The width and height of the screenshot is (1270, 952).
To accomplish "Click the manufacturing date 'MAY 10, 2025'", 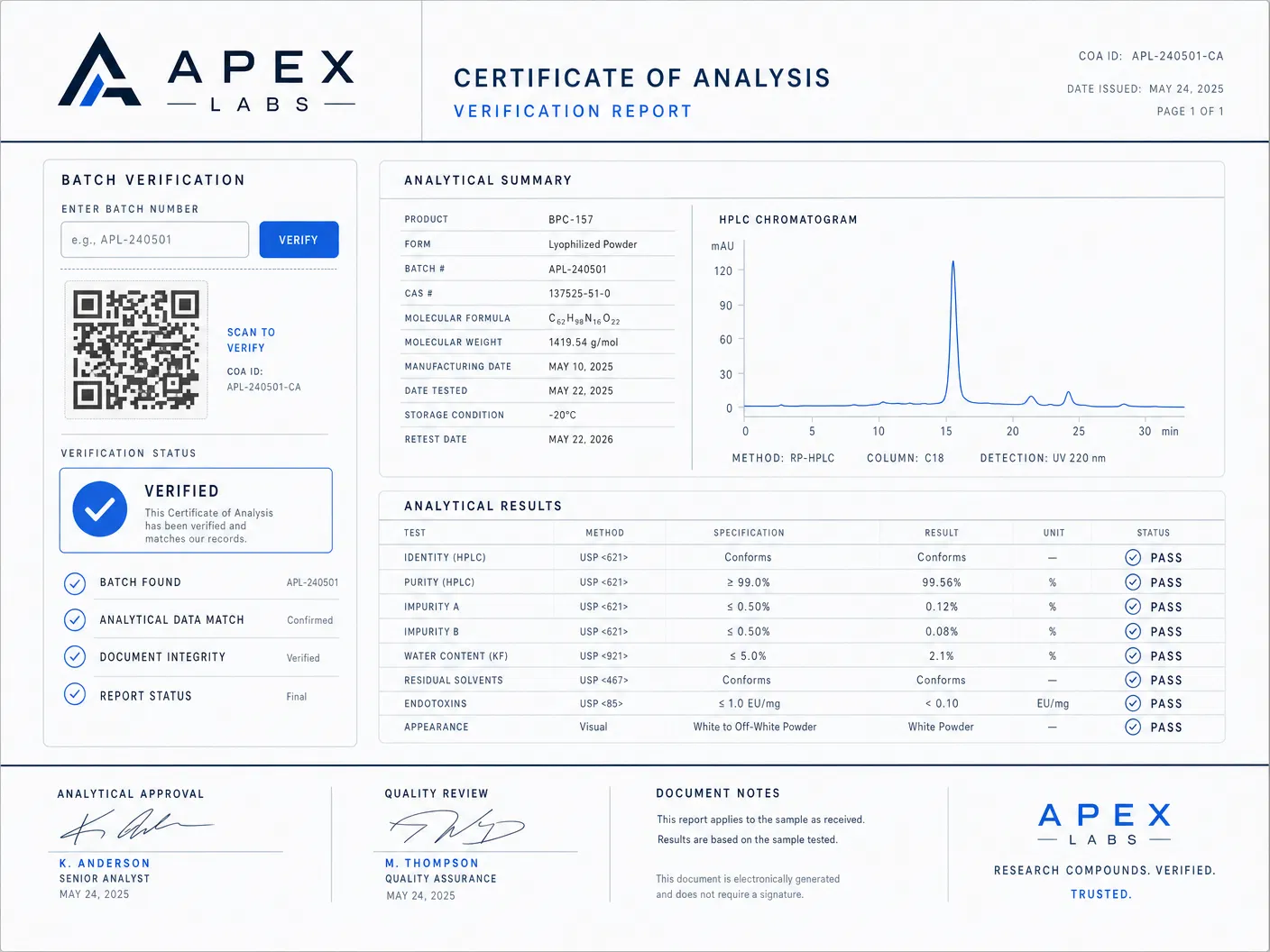I will coord(581,367).
